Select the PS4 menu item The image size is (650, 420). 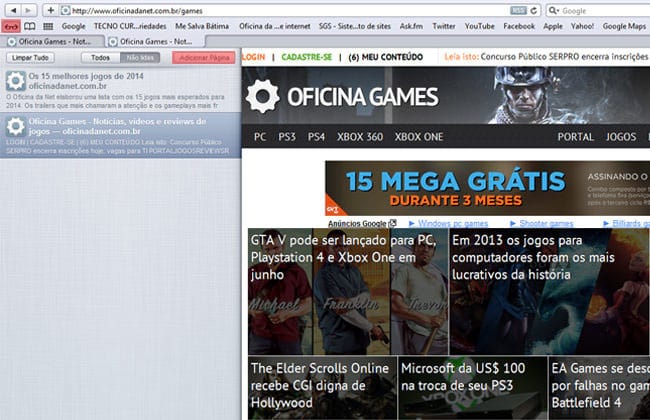(316, 137)
